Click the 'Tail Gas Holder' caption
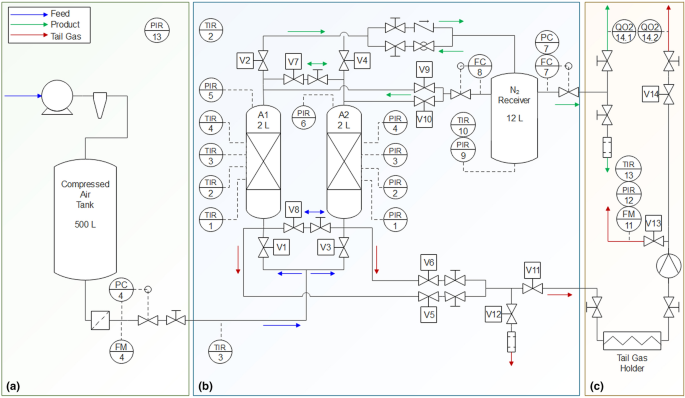685x398 pixels. pos(632,363)
